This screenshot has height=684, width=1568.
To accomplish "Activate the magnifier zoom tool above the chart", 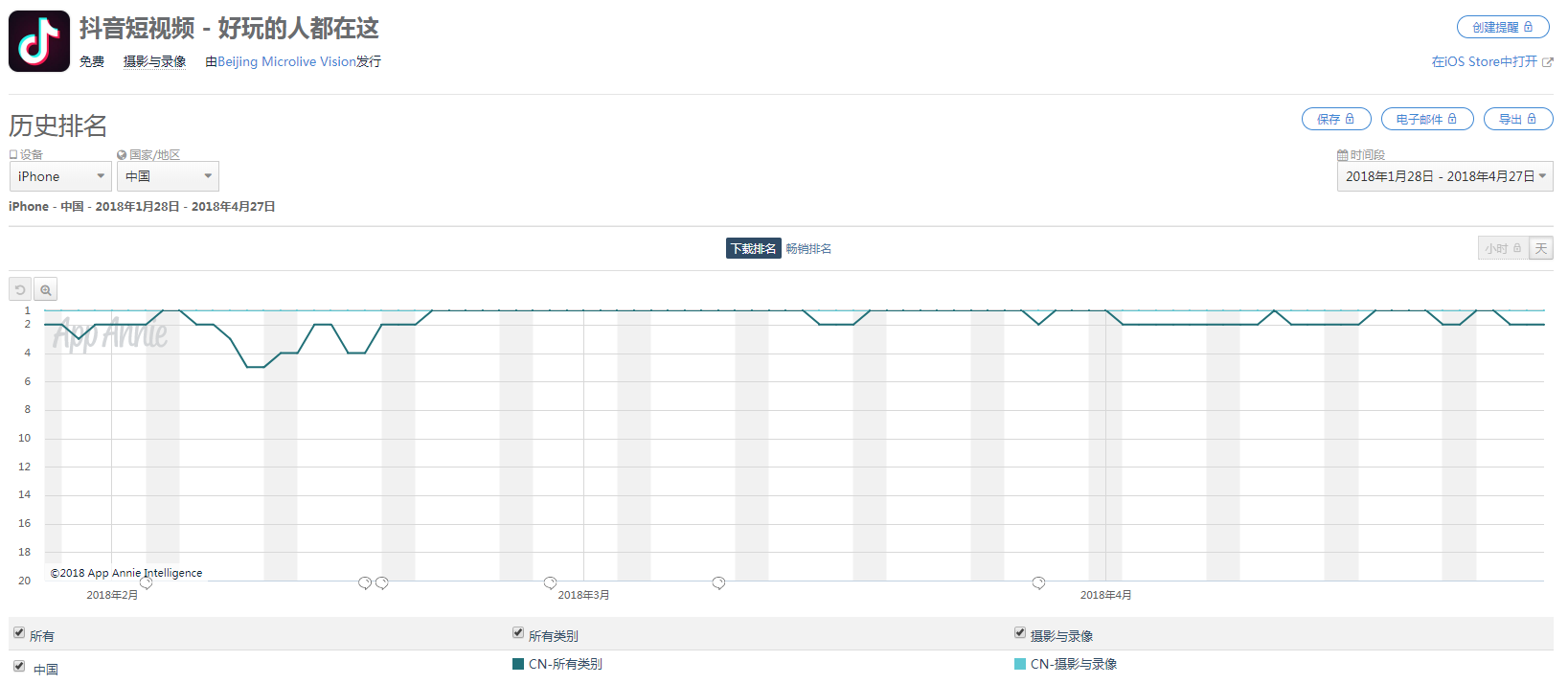I will click(x=46, y=289).
